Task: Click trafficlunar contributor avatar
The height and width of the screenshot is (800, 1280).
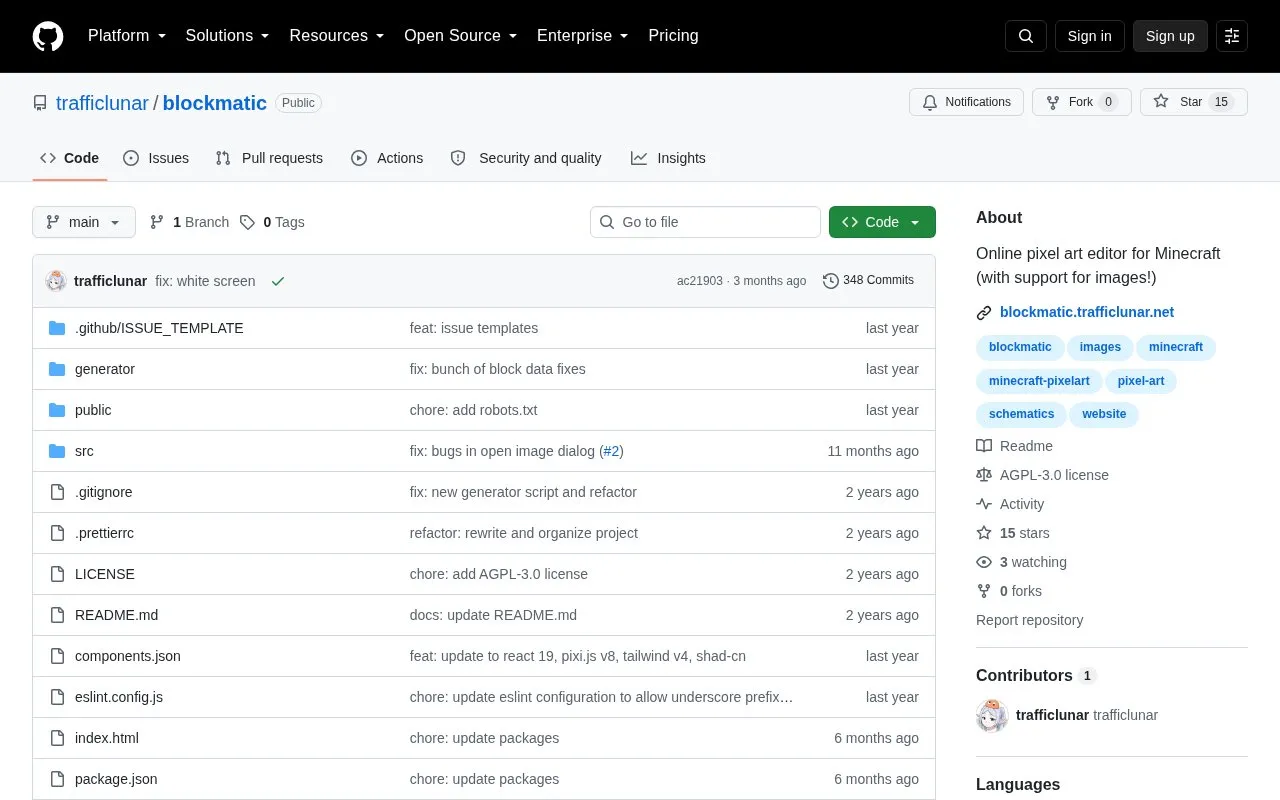Action: click(x=992, y=716)
